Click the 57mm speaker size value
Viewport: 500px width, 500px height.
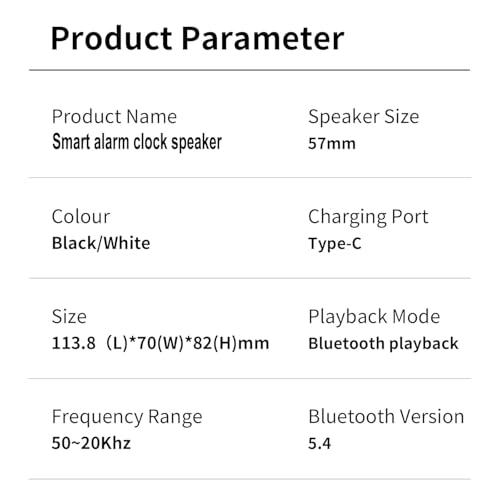332,144
